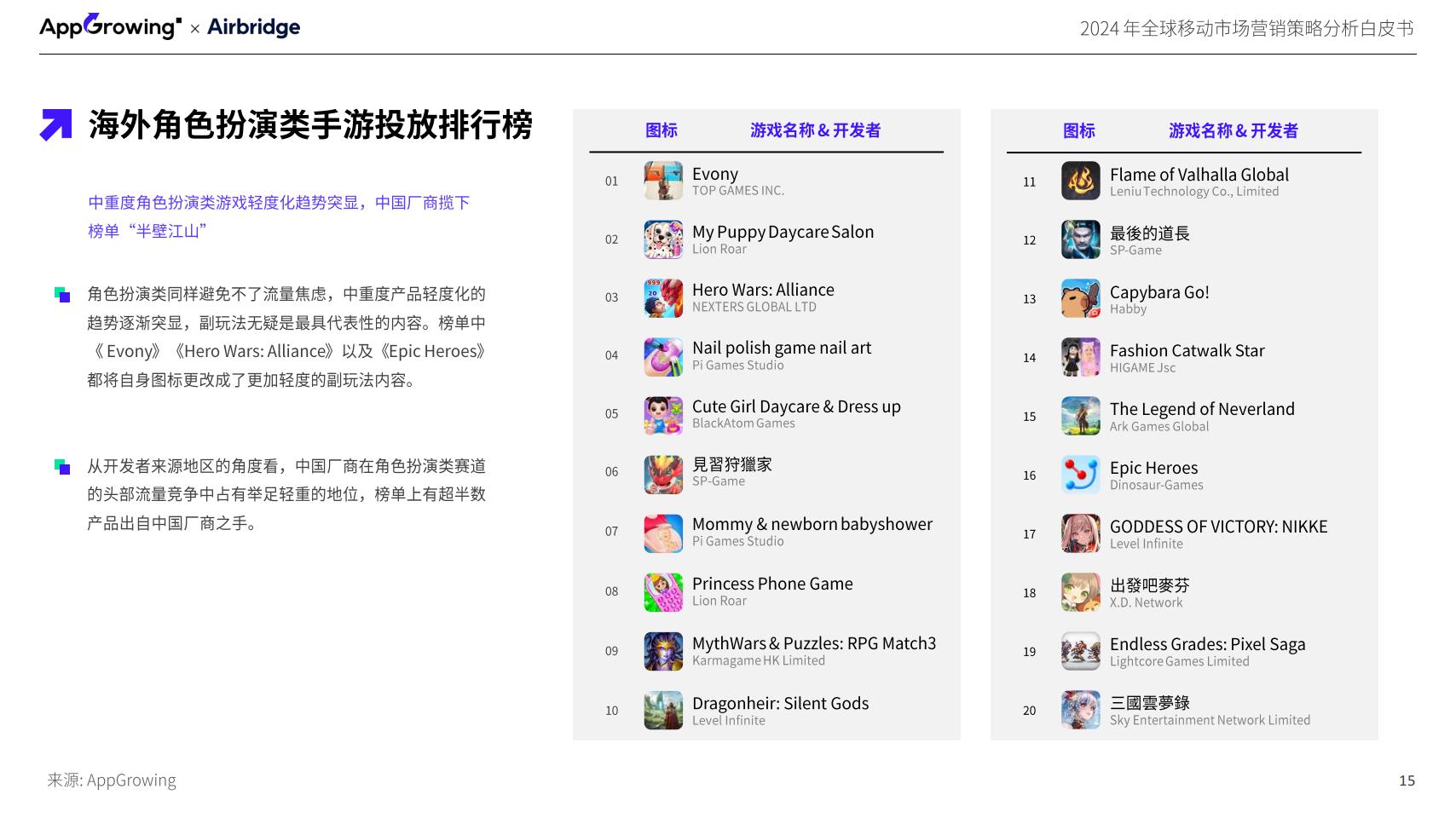Select developer name TOP GAMES INC.

(738, 191)
